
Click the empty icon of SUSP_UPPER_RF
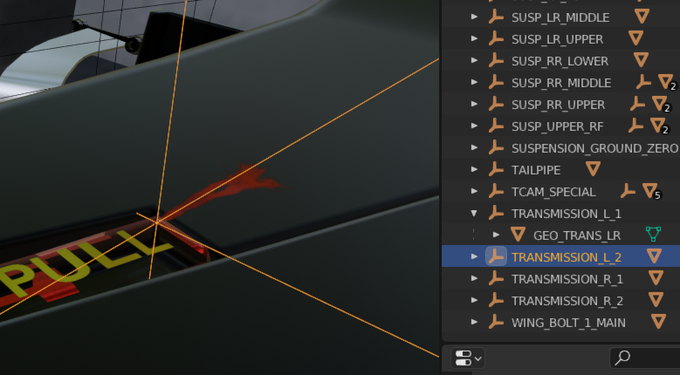click(x=496, y=126)
